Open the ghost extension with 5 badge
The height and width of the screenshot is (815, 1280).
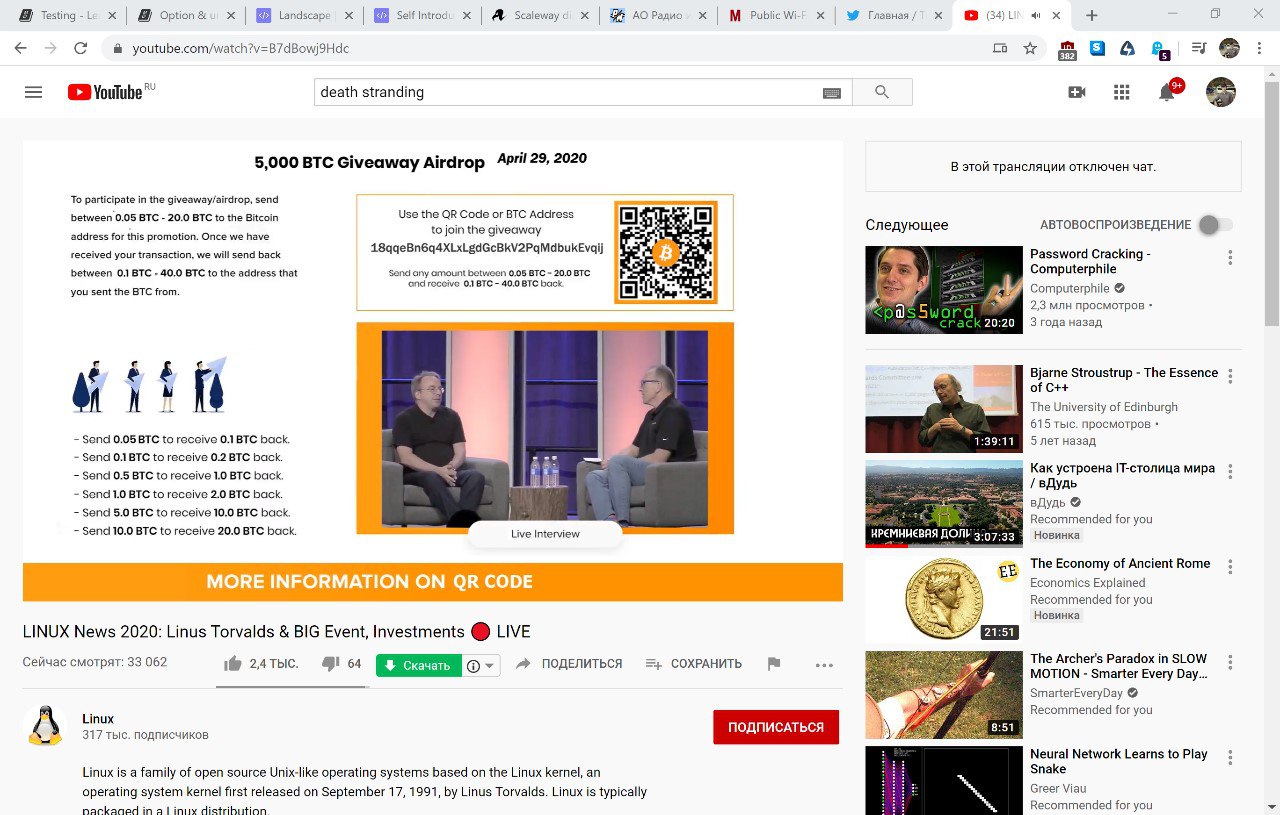pyautogui.click(x=1160, y=49)
